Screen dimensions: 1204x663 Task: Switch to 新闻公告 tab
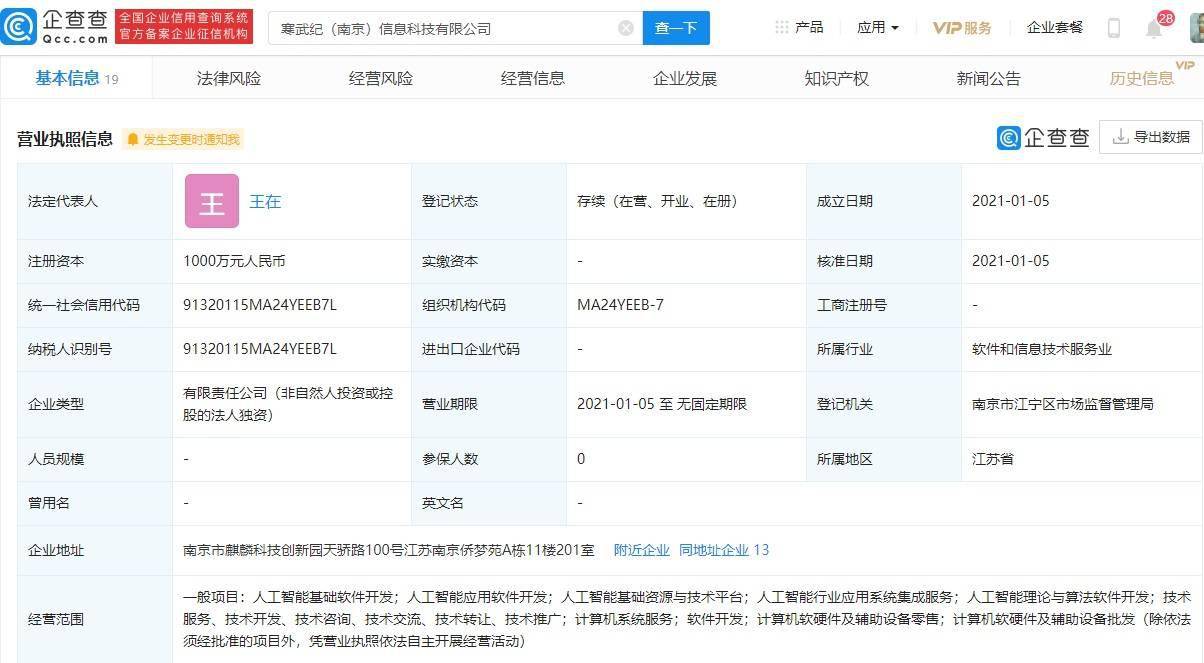[x=989, y=78]
